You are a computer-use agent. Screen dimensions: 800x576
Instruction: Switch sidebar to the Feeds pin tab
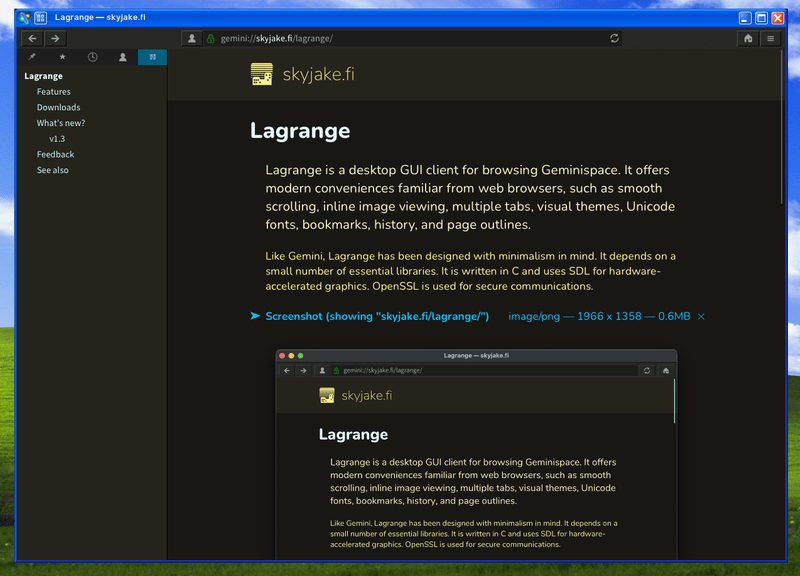coord(32,57)
